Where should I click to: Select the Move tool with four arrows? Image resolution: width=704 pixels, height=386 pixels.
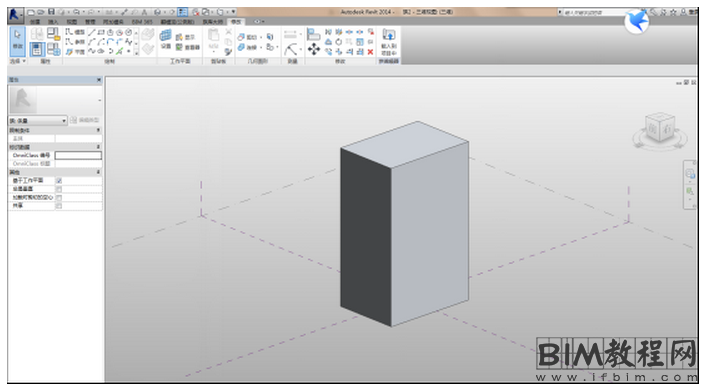(x=314, y=49)
